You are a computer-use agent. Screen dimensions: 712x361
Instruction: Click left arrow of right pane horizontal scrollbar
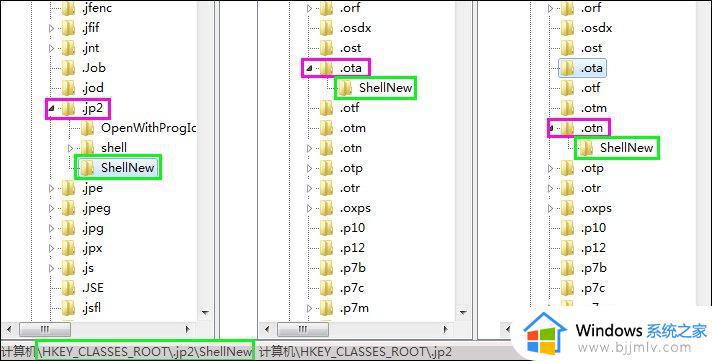click(x=508, y=329)
